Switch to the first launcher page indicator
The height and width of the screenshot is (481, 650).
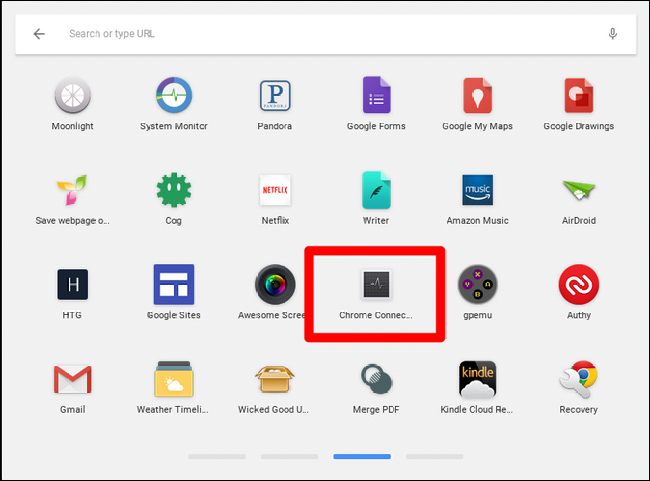pos(217,457)
